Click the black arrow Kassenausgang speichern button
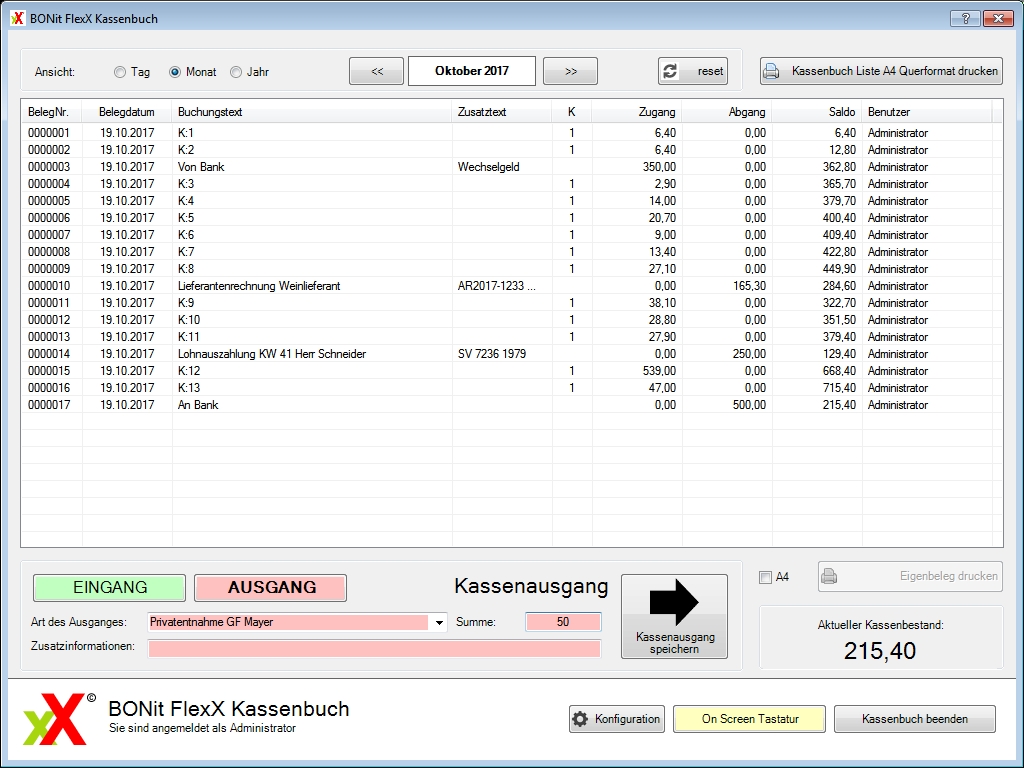 674,616
